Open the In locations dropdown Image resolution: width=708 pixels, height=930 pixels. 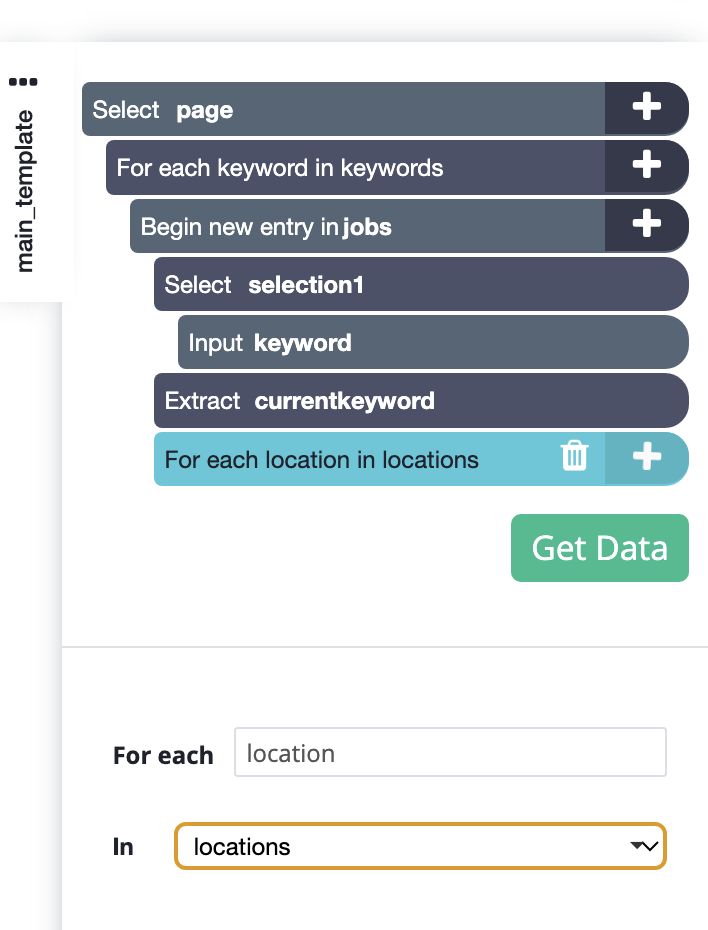[x=420, y=846]
